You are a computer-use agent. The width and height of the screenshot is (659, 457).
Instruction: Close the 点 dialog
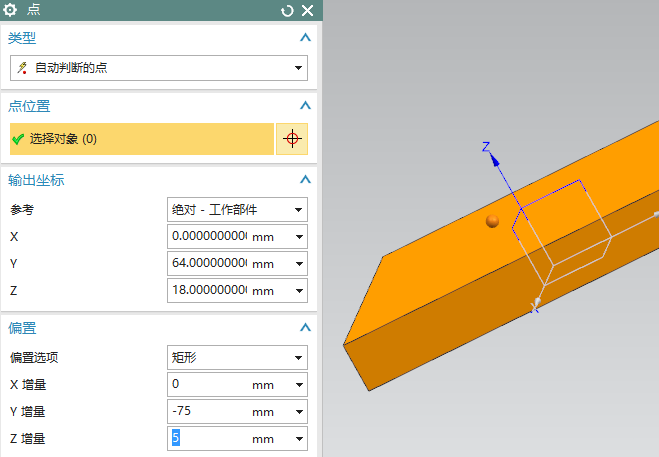point(307,10)
